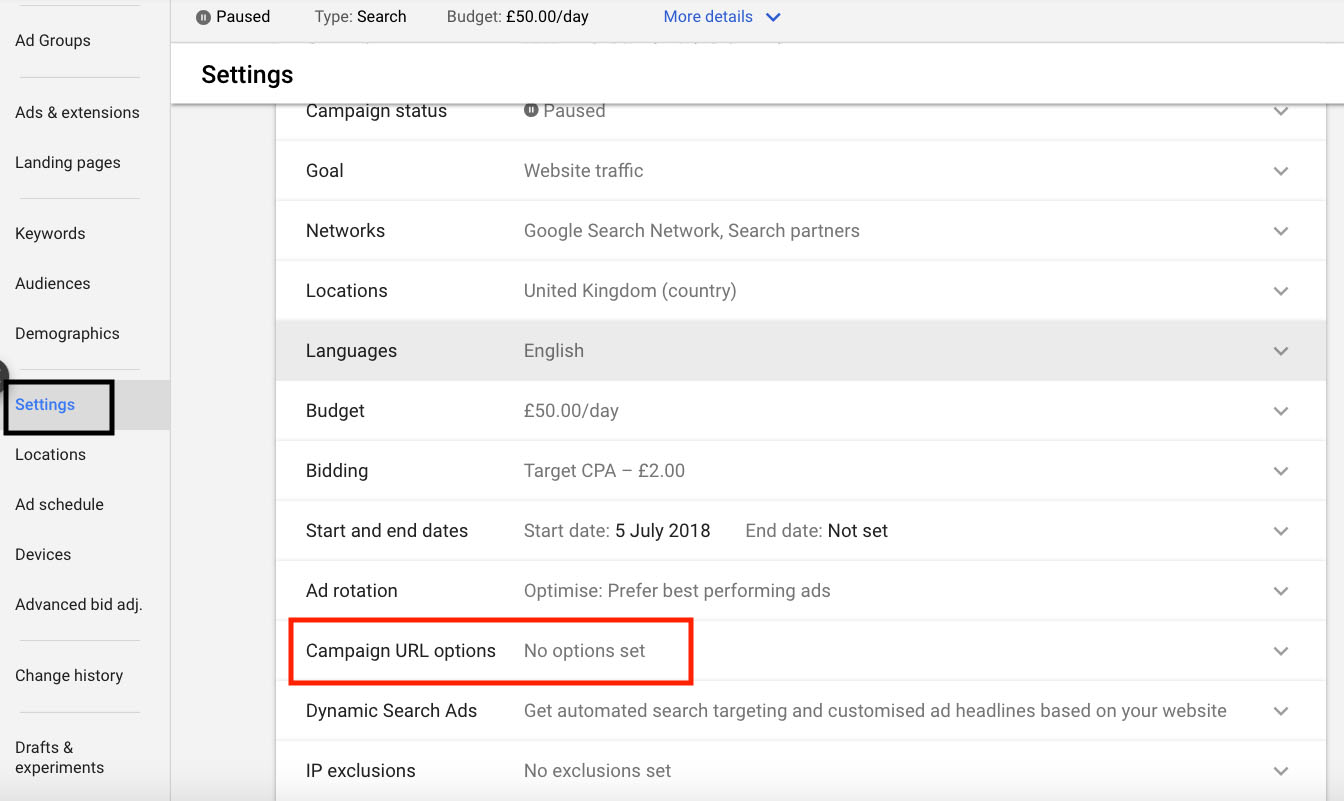Viewport: 1344px width, 801px height.
Task: Click the 5 July 2018 start date
Action: pos(662,531)
